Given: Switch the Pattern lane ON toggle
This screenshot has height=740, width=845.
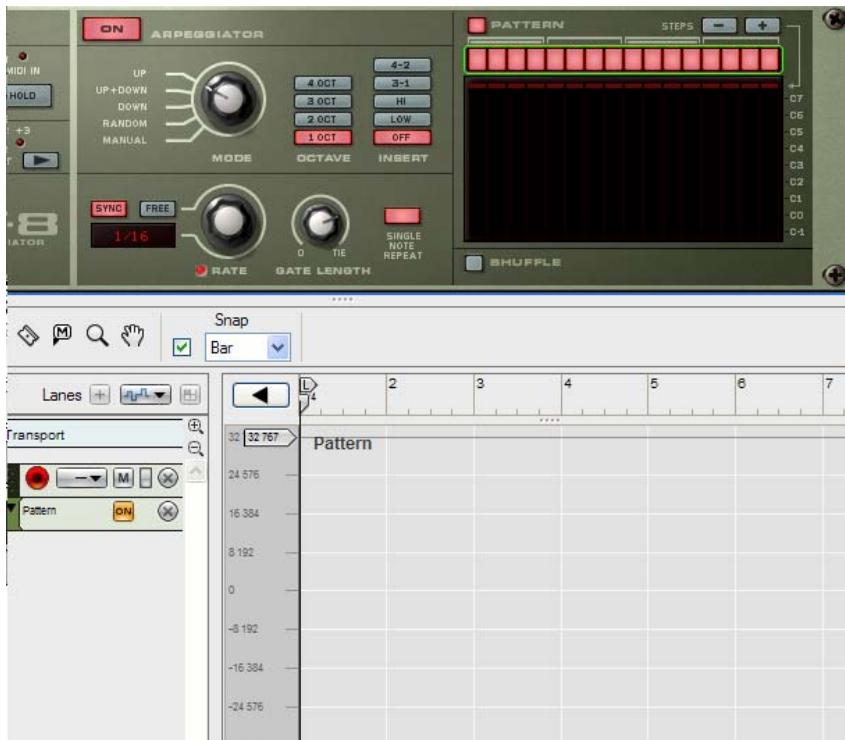Looking at the screenshot, I should click(x=124, y=510).
